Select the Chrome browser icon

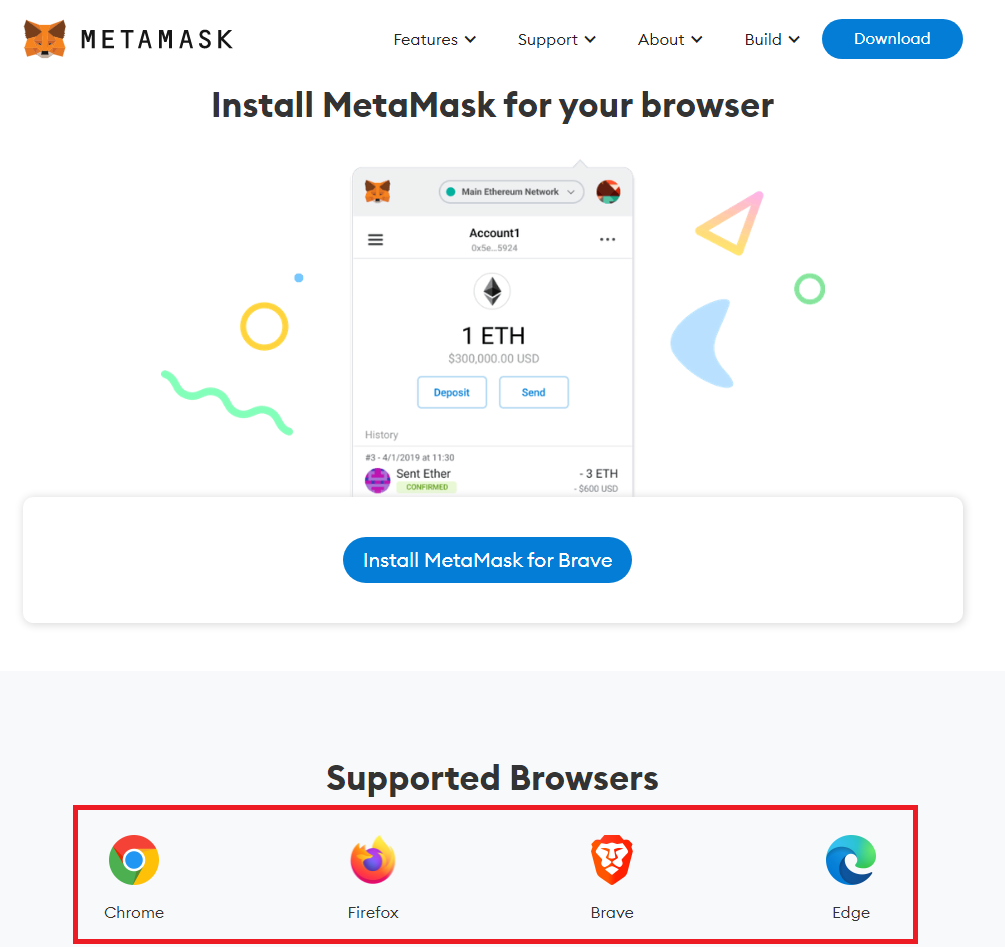(x=134, y=859)
